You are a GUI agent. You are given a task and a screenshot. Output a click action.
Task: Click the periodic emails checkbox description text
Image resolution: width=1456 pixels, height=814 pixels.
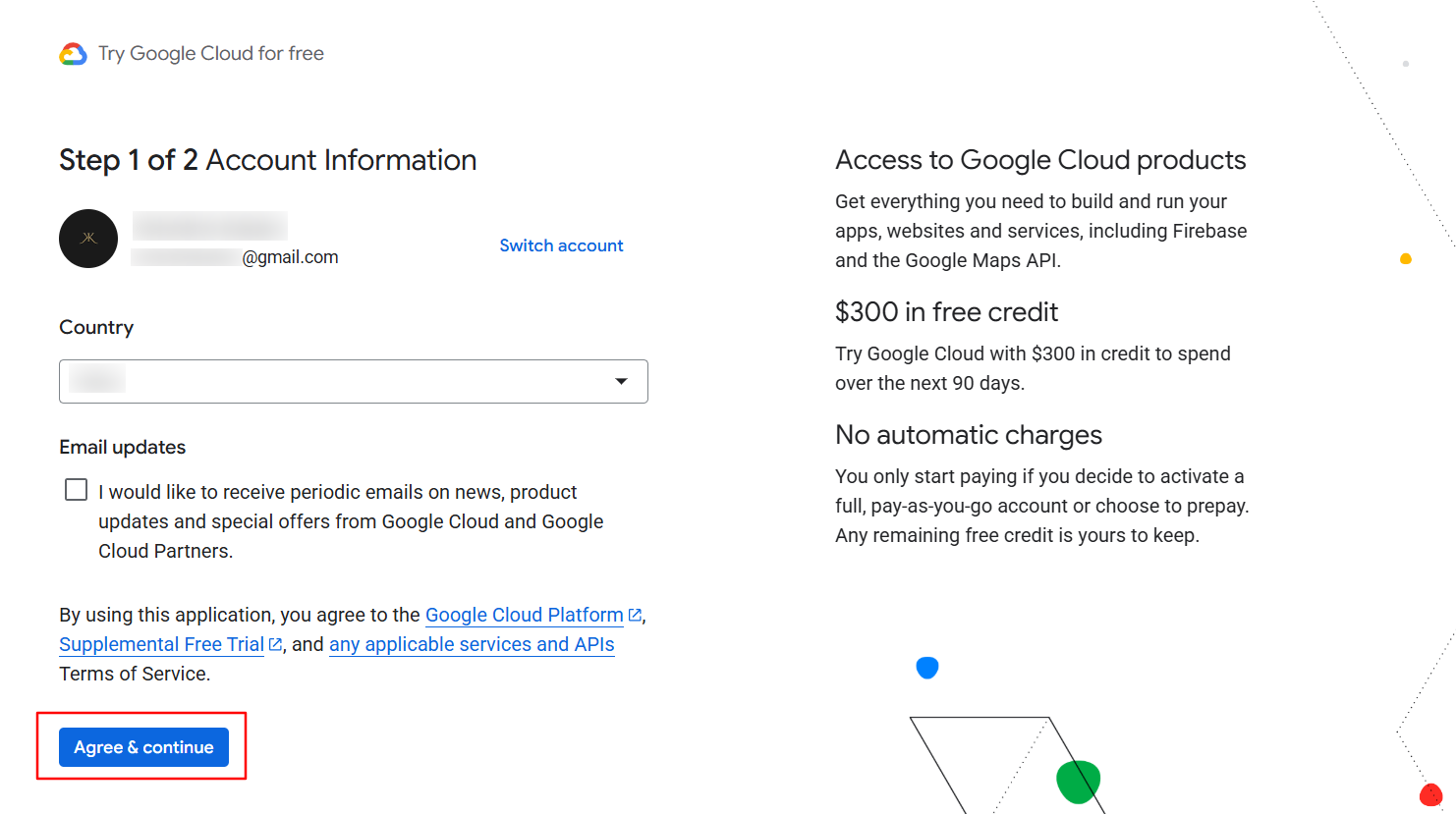coord(351,521)
